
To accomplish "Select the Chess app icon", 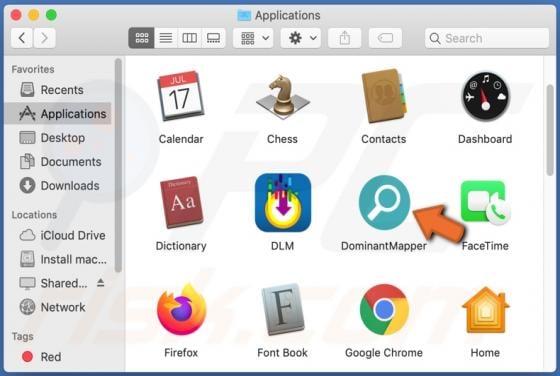I will pyautogui.click(x=282, y=97).
